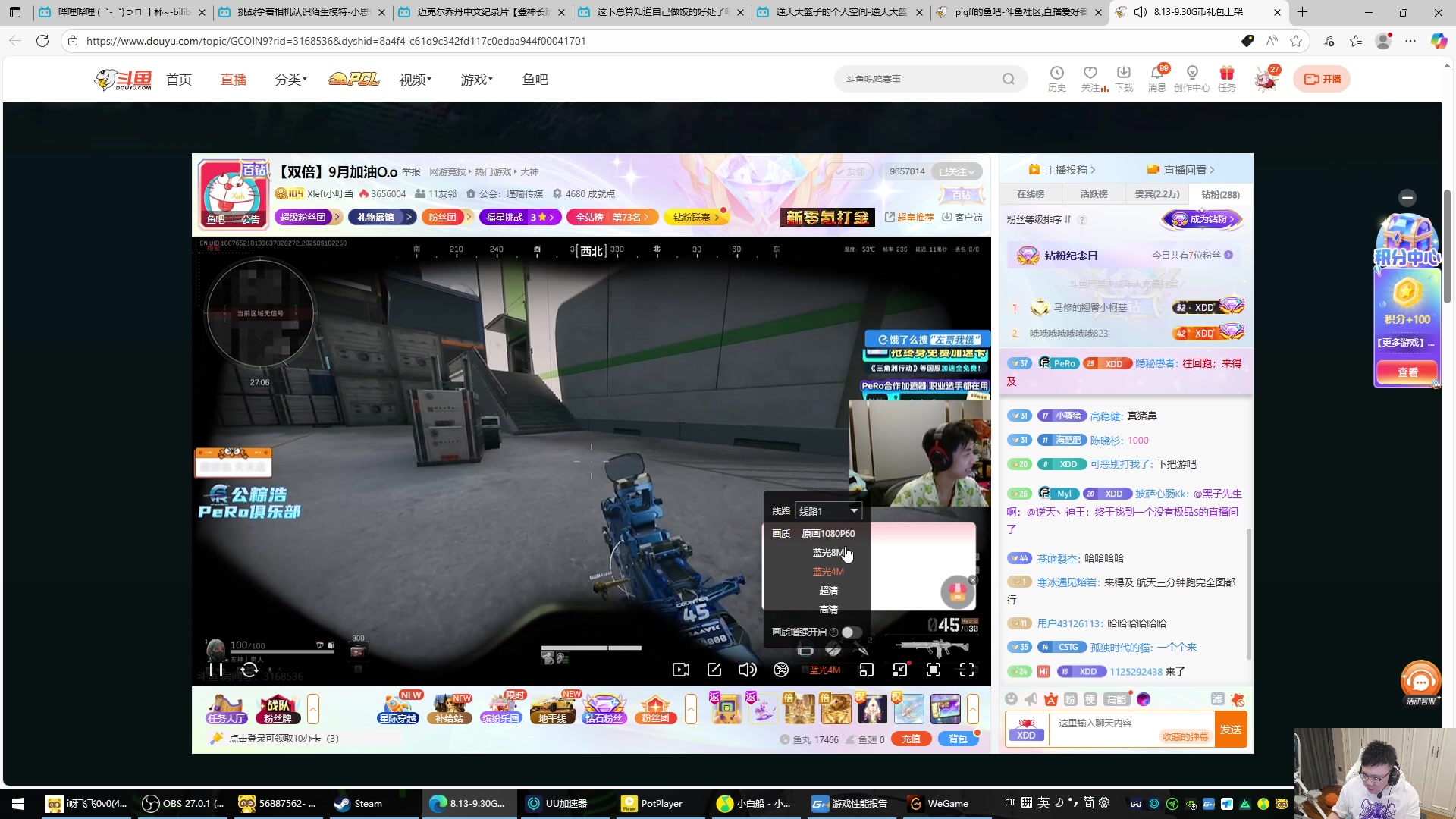Toggle the 高能 chat option
This screenshot has width=1456, height=819.
coord(1116,699)
